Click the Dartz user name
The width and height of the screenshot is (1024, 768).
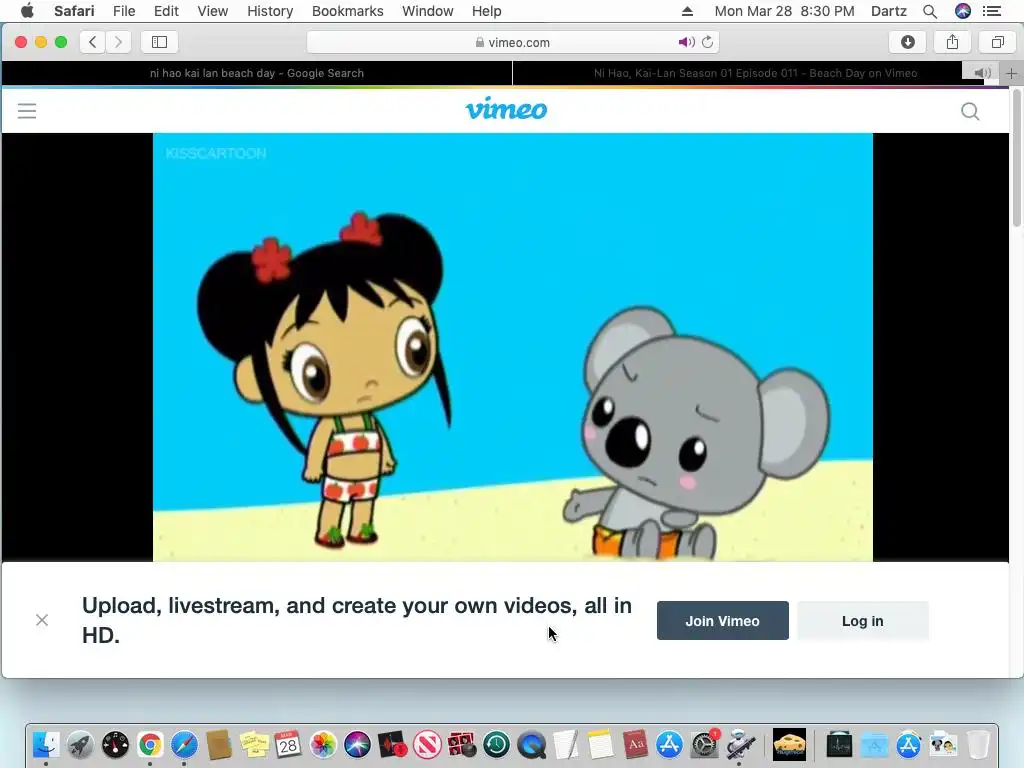click(x=889, y=11)
